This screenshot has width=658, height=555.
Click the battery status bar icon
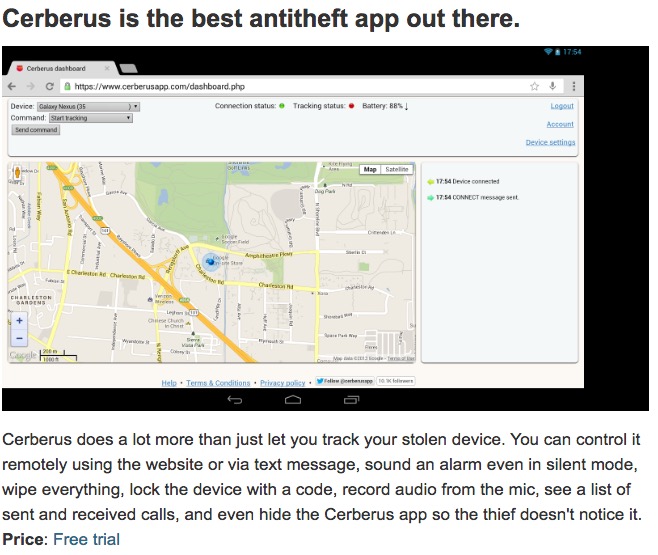tap(557, 52)
